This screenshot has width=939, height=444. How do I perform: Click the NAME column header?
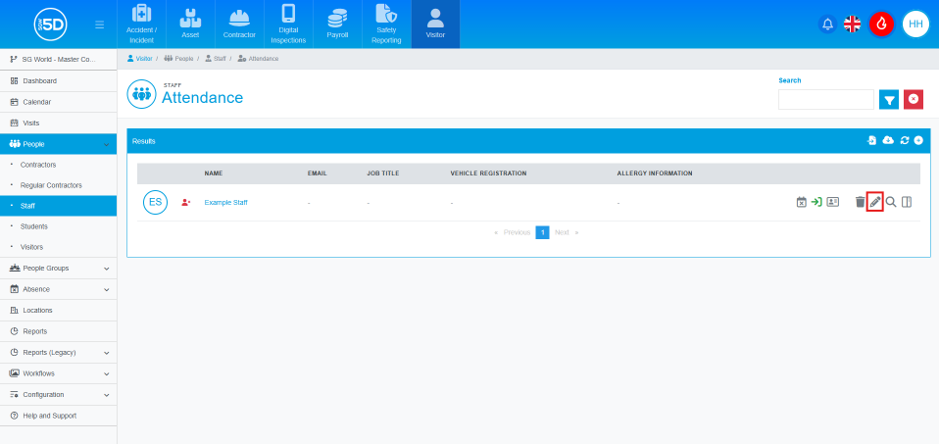(214, 174)
